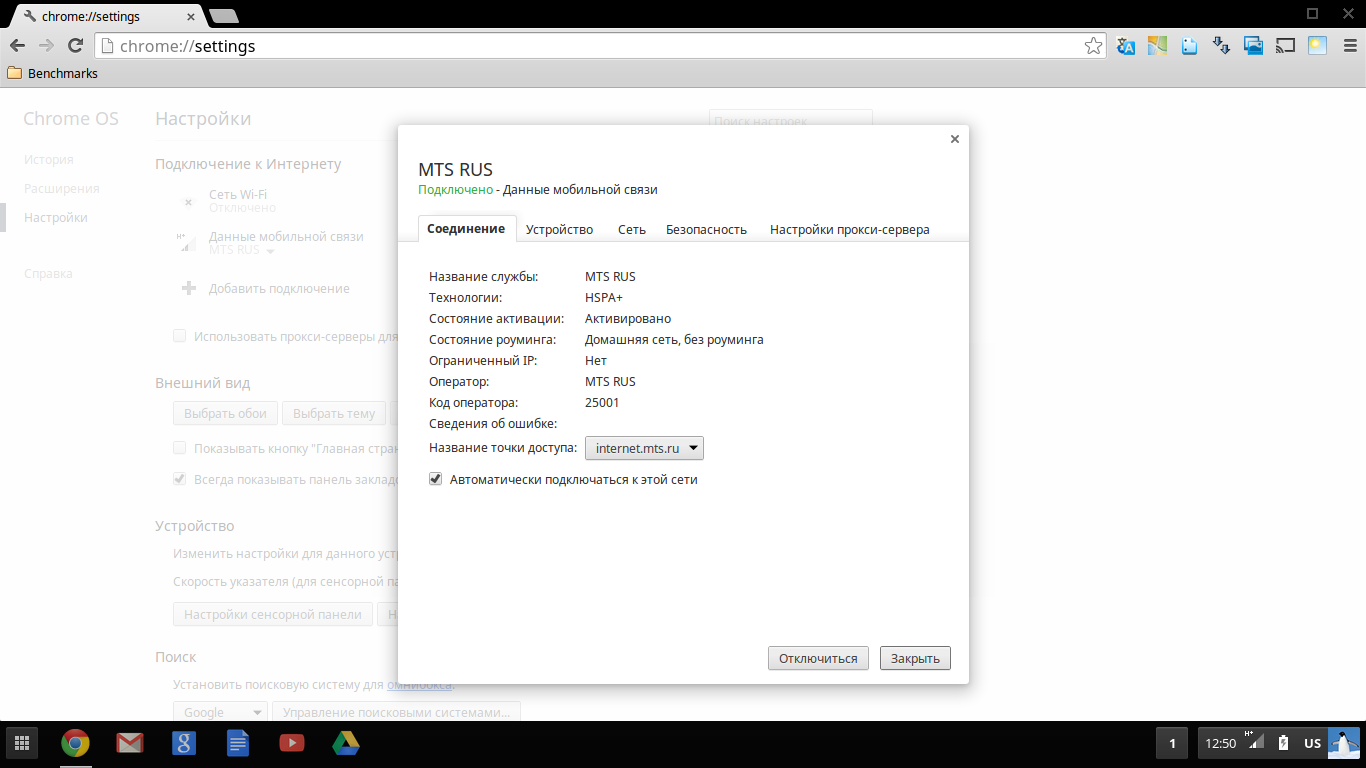The image size is (1366, 768).
Task: Open Расширения in the sidebar
Action: coord(62,188)
